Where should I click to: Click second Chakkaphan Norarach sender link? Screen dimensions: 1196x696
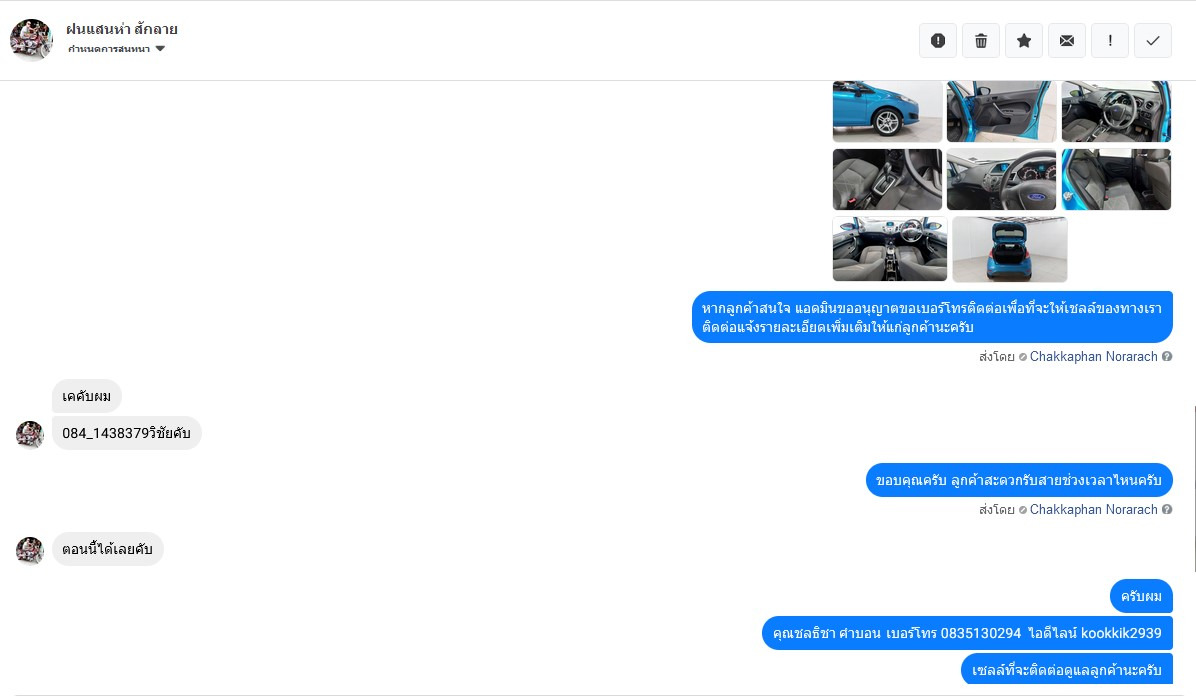(x=1093, y=509)
